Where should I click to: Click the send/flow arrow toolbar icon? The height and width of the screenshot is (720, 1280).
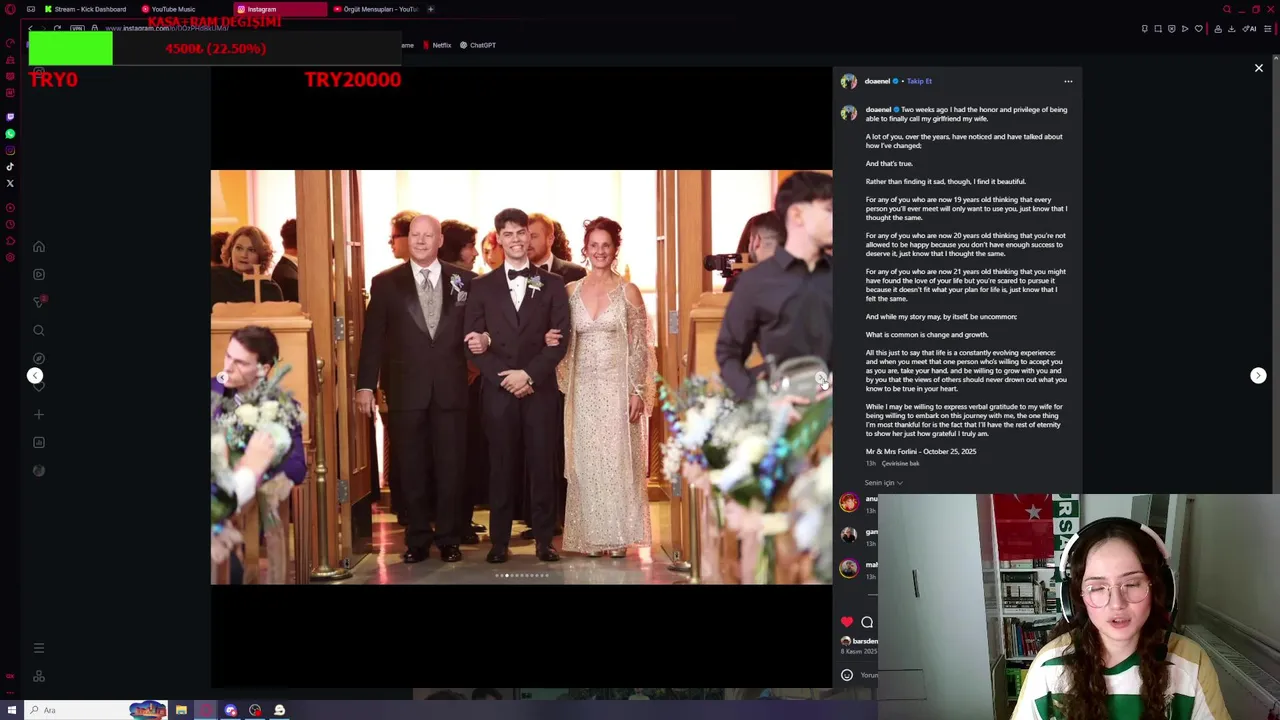pyautogui.click(x=1186, y=29)
